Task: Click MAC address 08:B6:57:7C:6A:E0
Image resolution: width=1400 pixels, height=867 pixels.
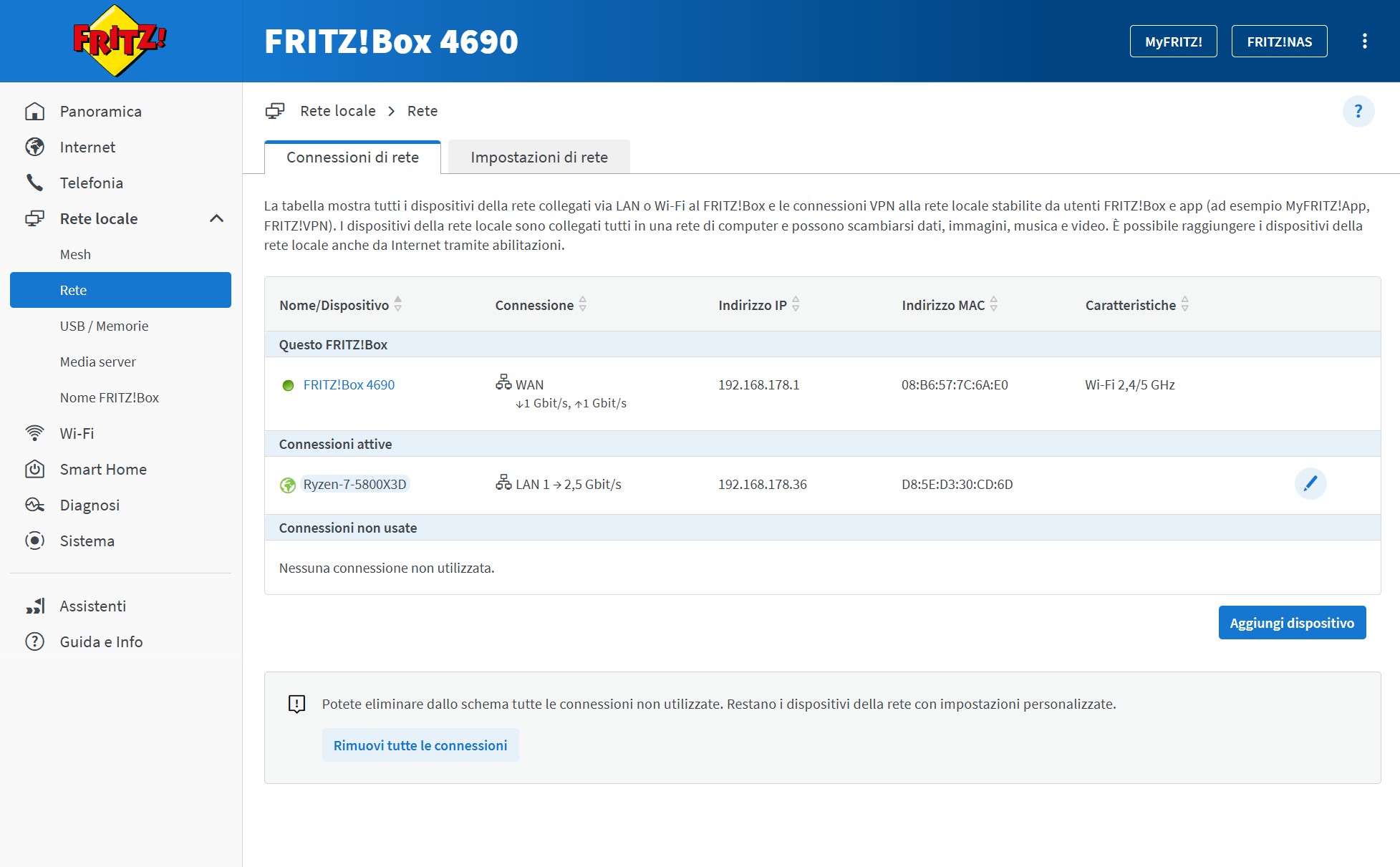Action: coord(955,384)
